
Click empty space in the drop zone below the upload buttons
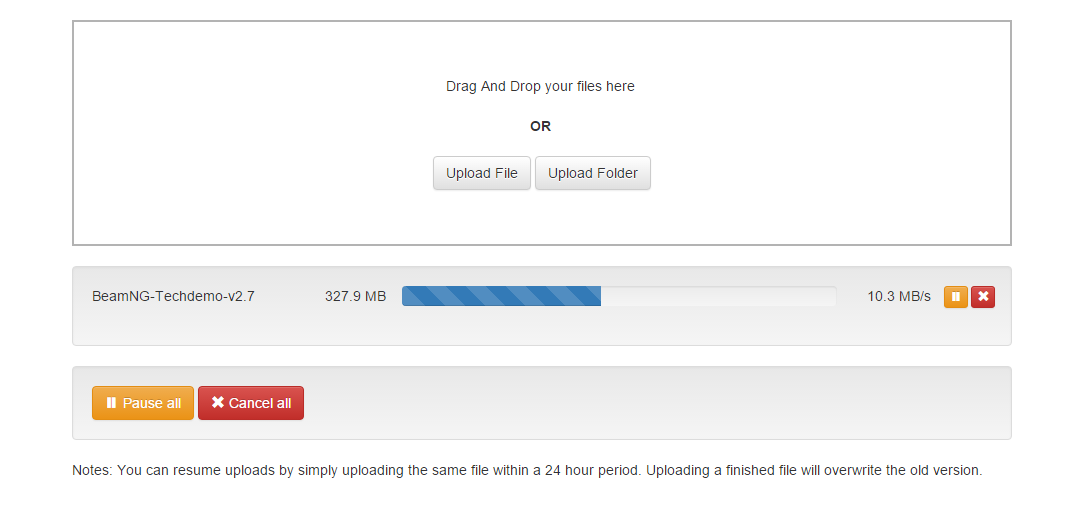point(541,217)
